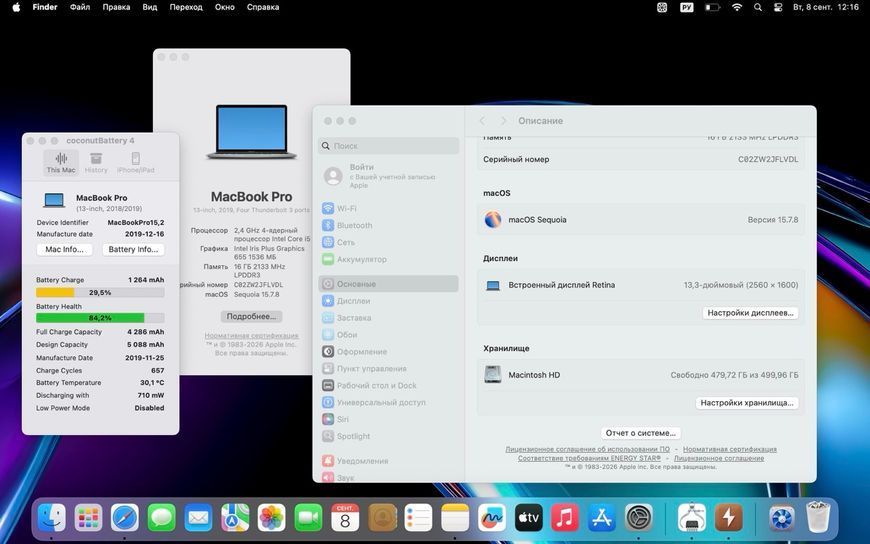Open the Файл menu
The width and height of the screenshot is (870, 544).
pyautogui.click(x=80, y=7)
